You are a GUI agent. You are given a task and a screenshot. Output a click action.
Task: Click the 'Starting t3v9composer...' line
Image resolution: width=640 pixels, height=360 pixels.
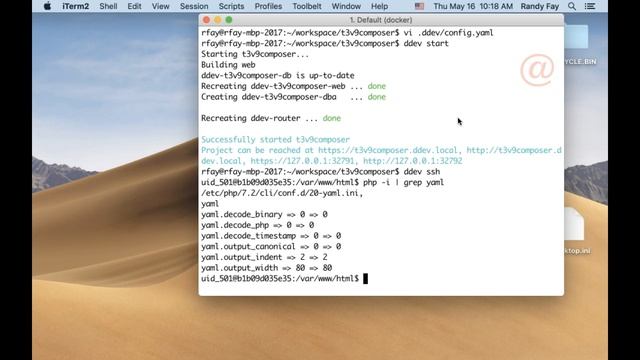pyautogui.click(x=255, y=54)
